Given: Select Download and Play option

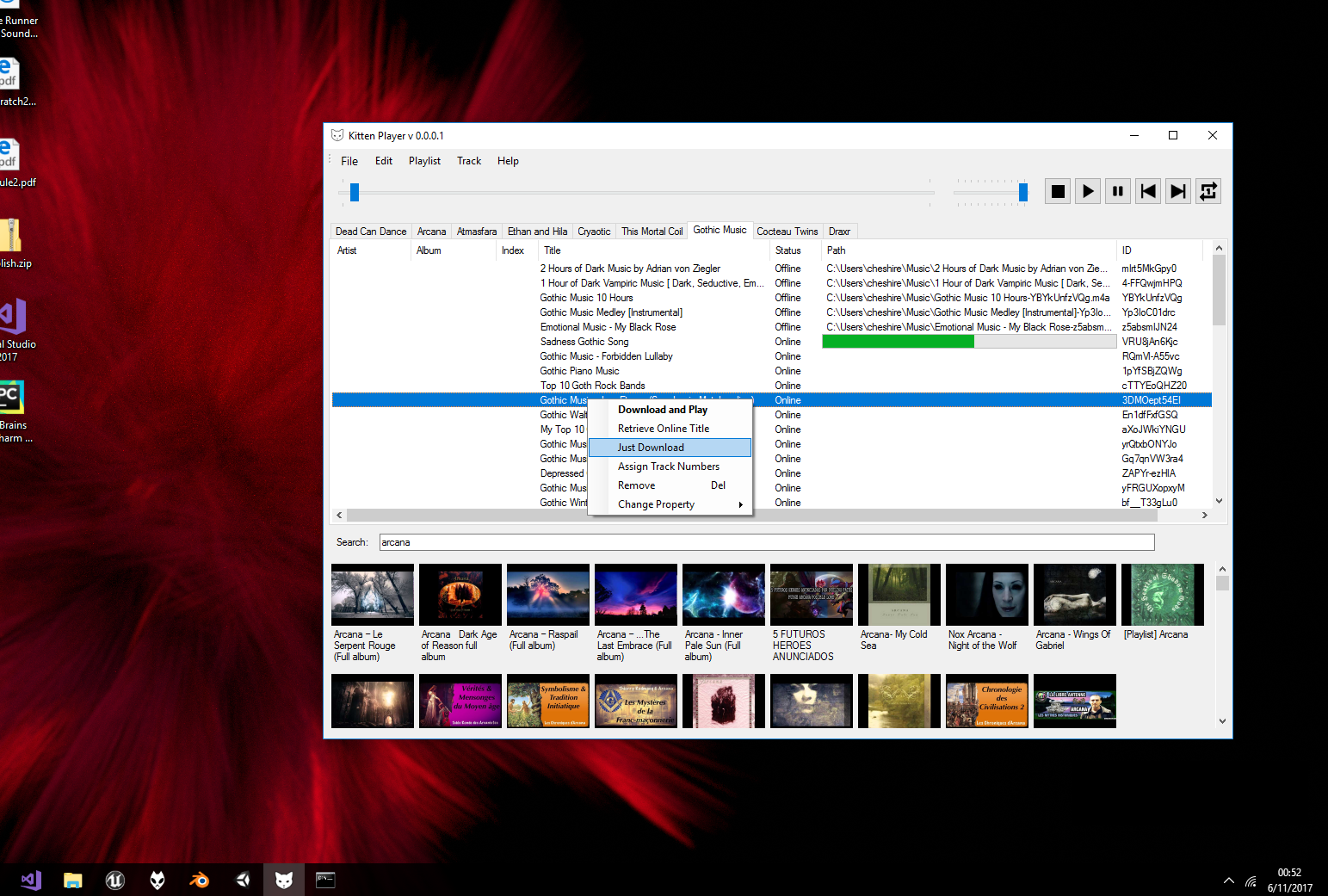Looking at the screenshot, I should coord(663,410).
